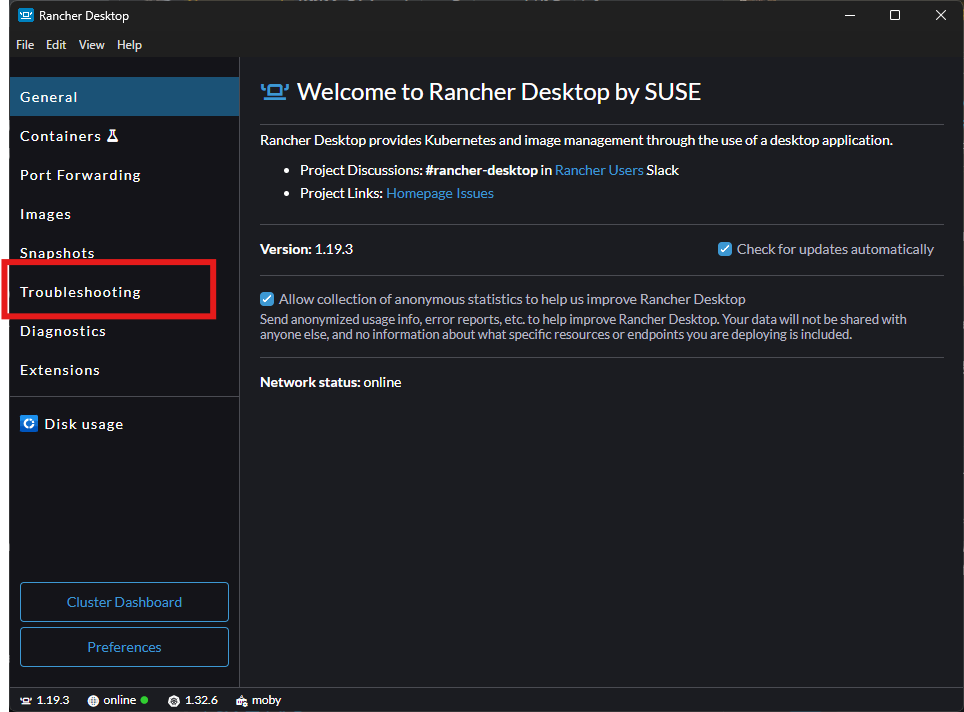Open the Edit menu
Viewport: 964px width, 712px height.
coord(56,45)
